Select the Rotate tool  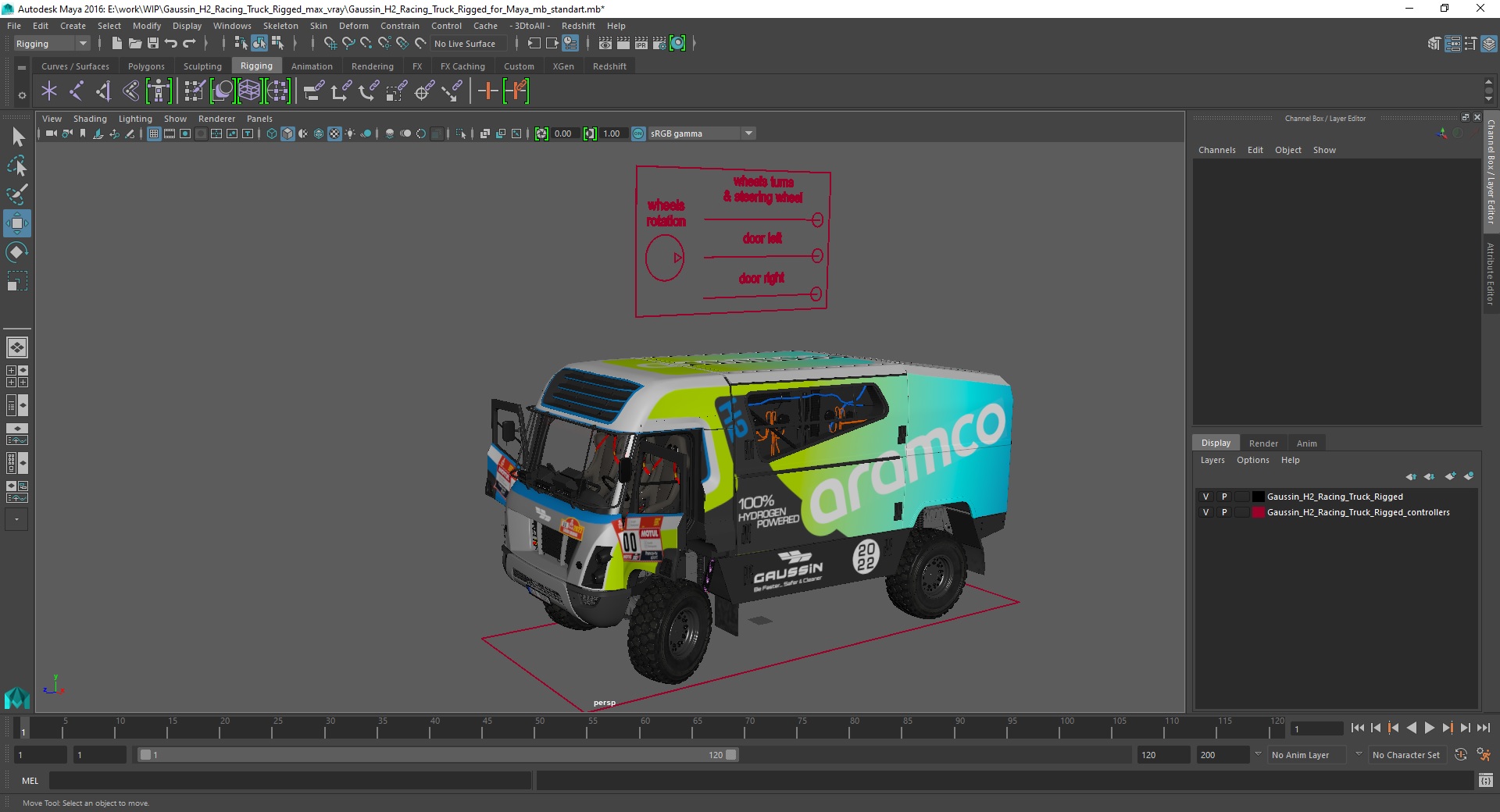17,252
